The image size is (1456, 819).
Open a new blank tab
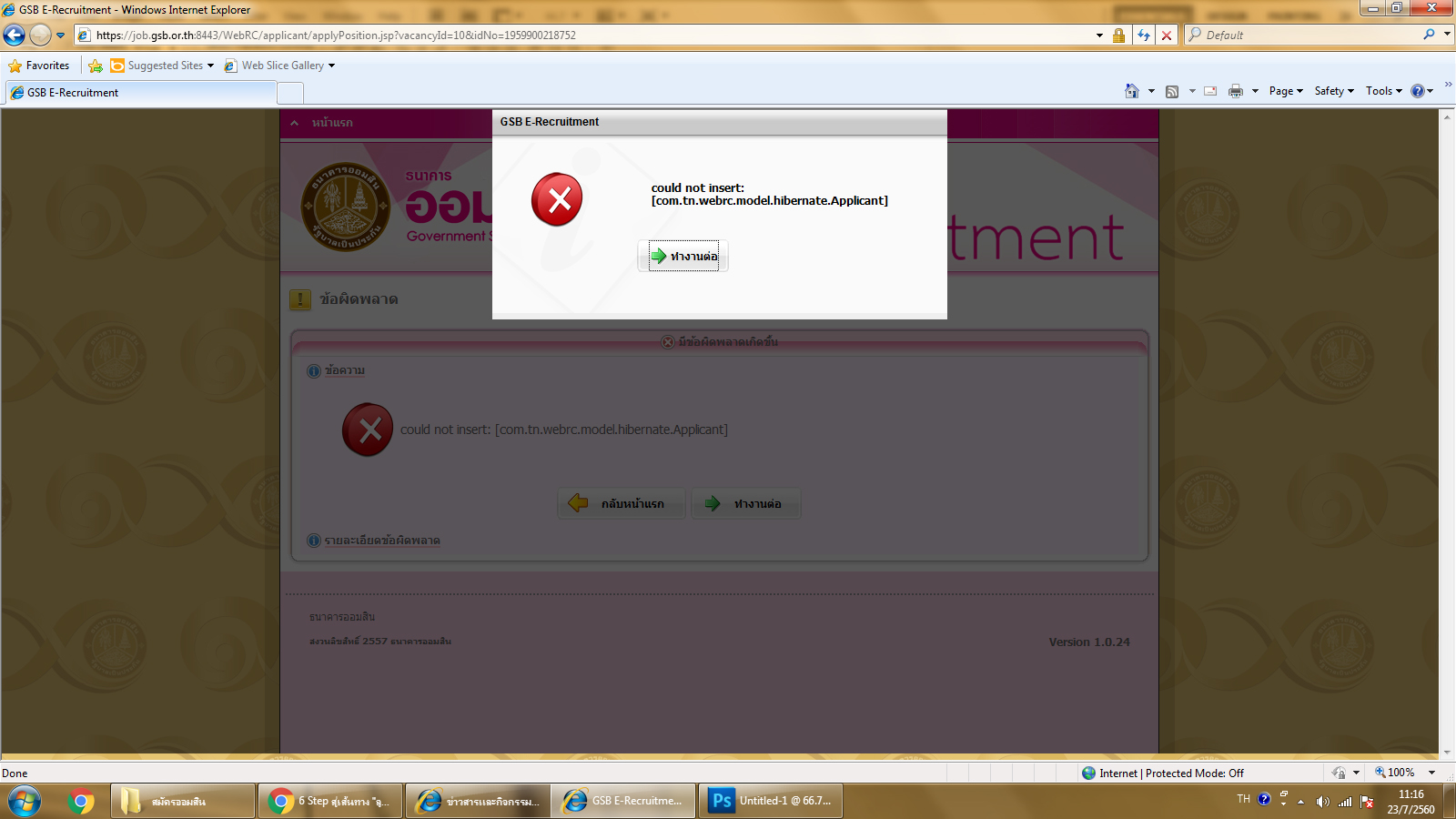(x=290, y=93)
